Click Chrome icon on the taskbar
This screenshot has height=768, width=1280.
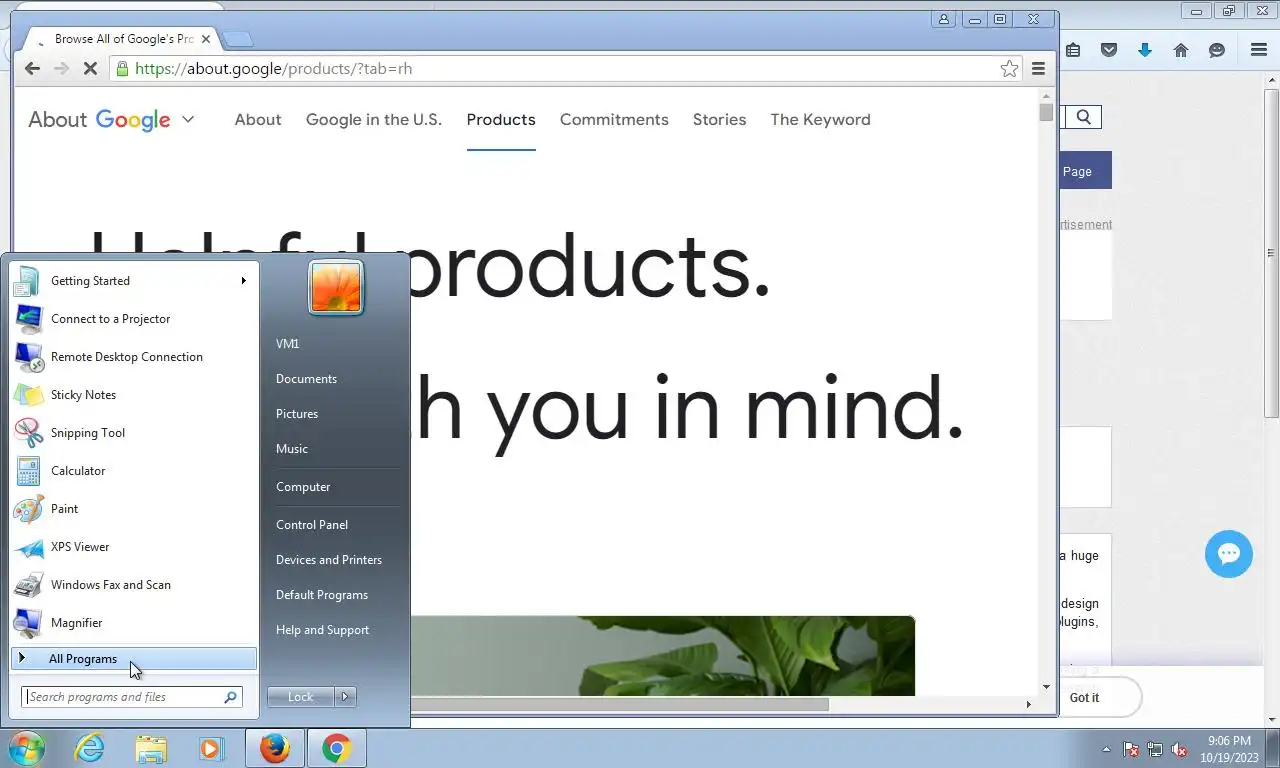(336, 748)
